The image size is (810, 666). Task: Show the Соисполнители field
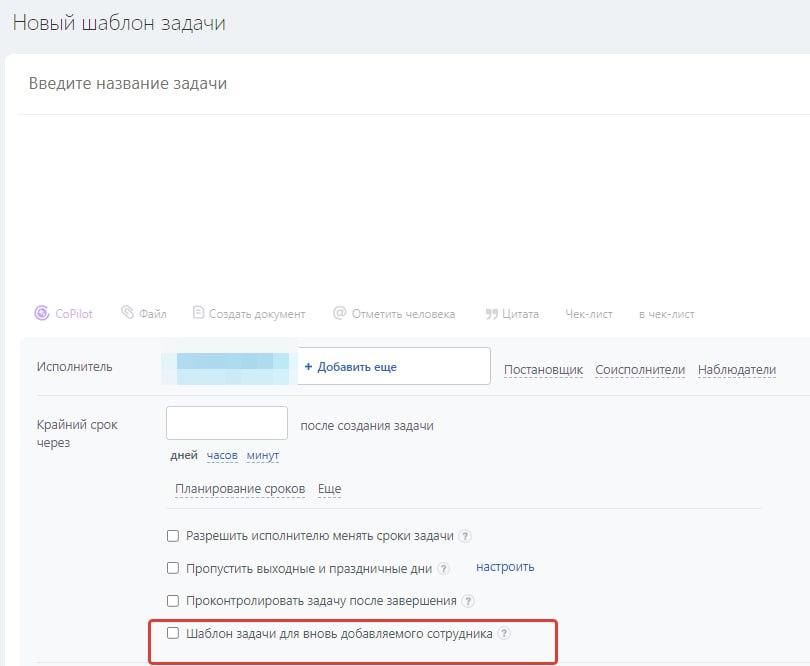pos(640,370)
